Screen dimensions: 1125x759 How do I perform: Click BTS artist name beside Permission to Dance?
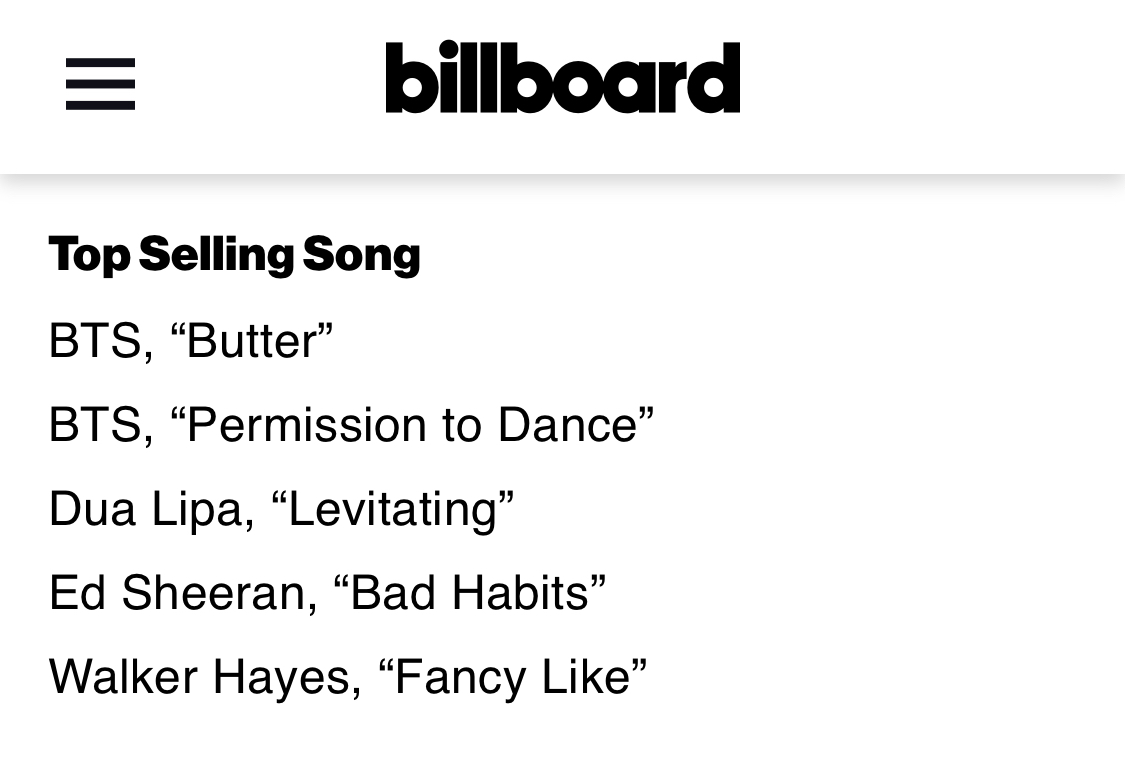(95, 425)
